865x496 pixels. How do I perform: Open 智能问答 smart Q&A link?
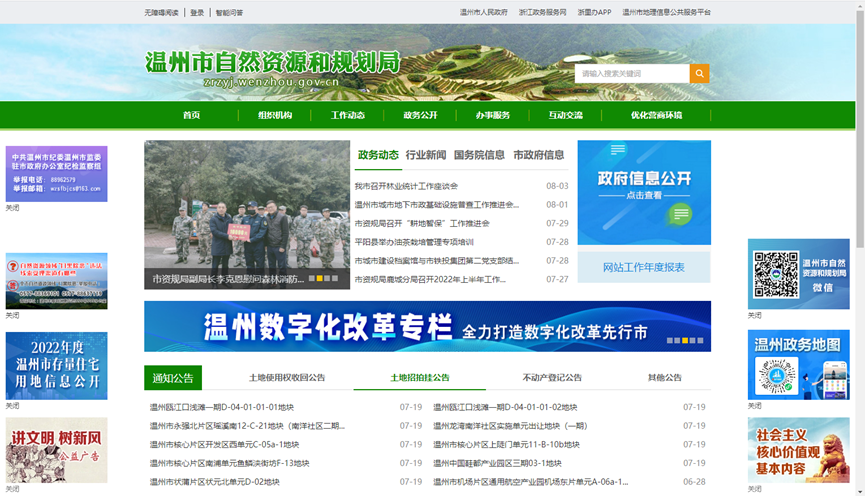[x=229, y=12]
